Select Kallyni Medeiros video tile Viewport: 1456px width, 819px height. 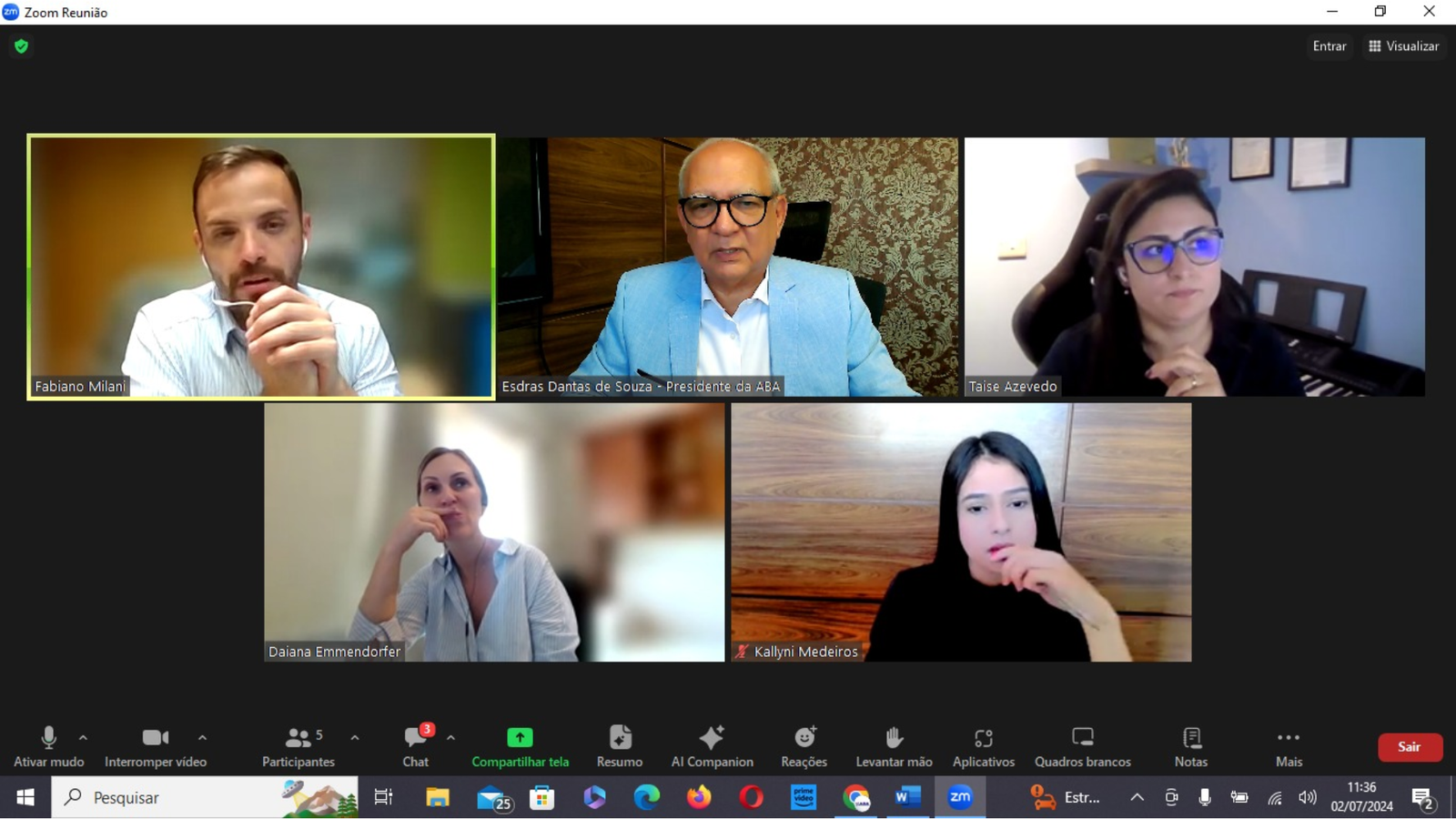[961, 532]
